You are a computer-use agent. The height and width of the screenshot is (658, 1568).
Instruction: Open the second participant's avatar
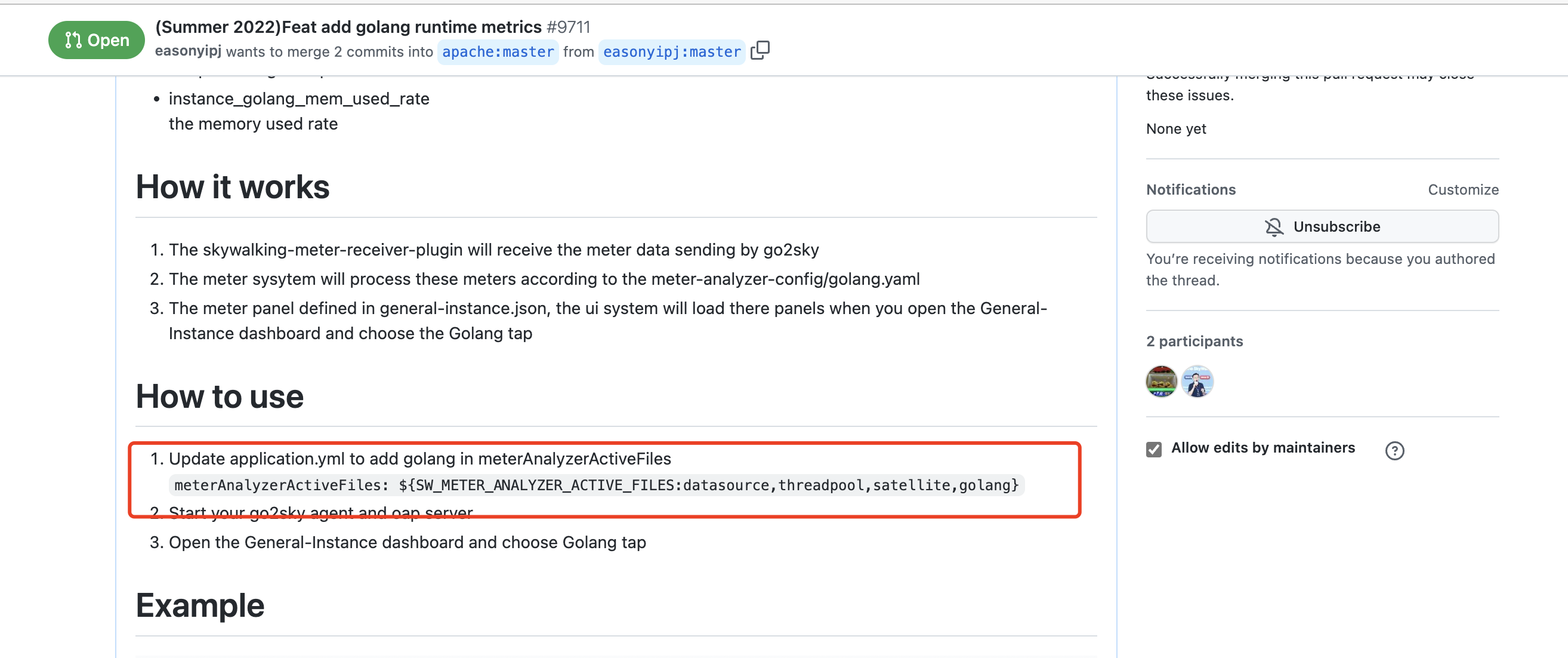[1197, 382]
